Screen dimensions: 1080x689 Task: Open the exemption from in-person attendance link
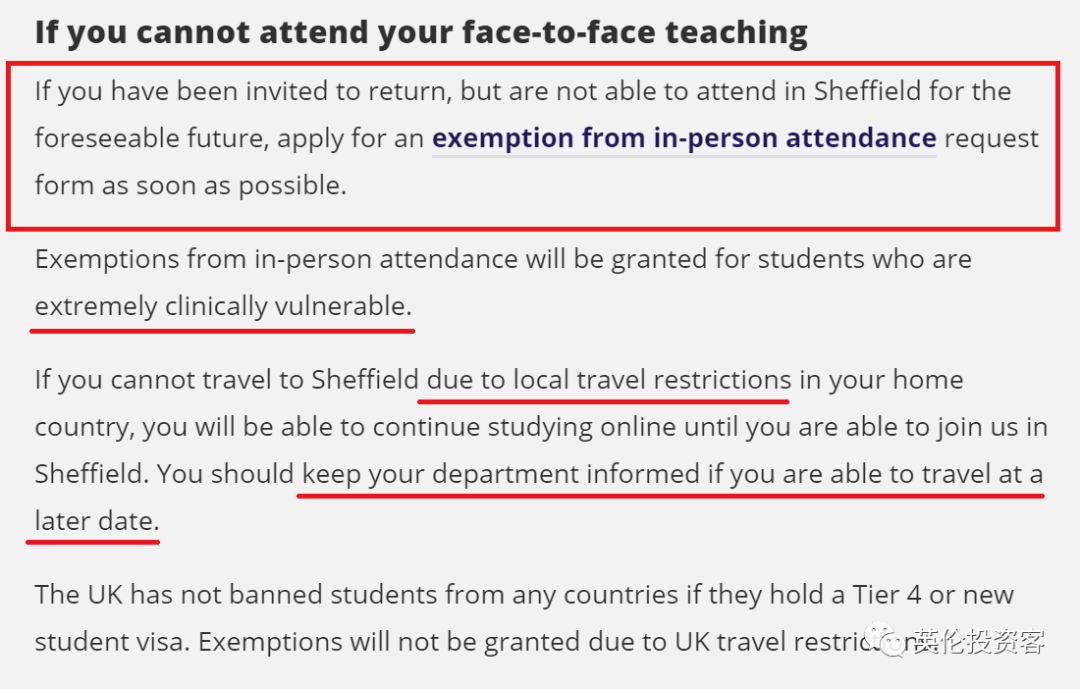[x=684, y=138]
